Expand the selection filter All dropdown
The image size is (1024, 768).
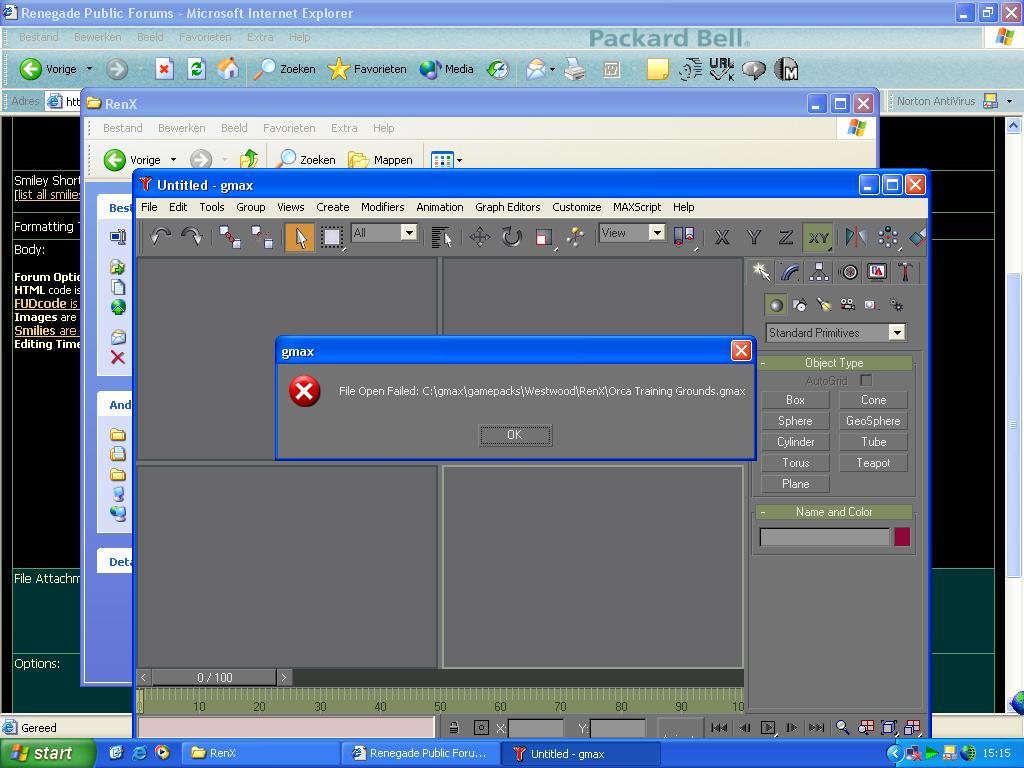pos(408,233)
